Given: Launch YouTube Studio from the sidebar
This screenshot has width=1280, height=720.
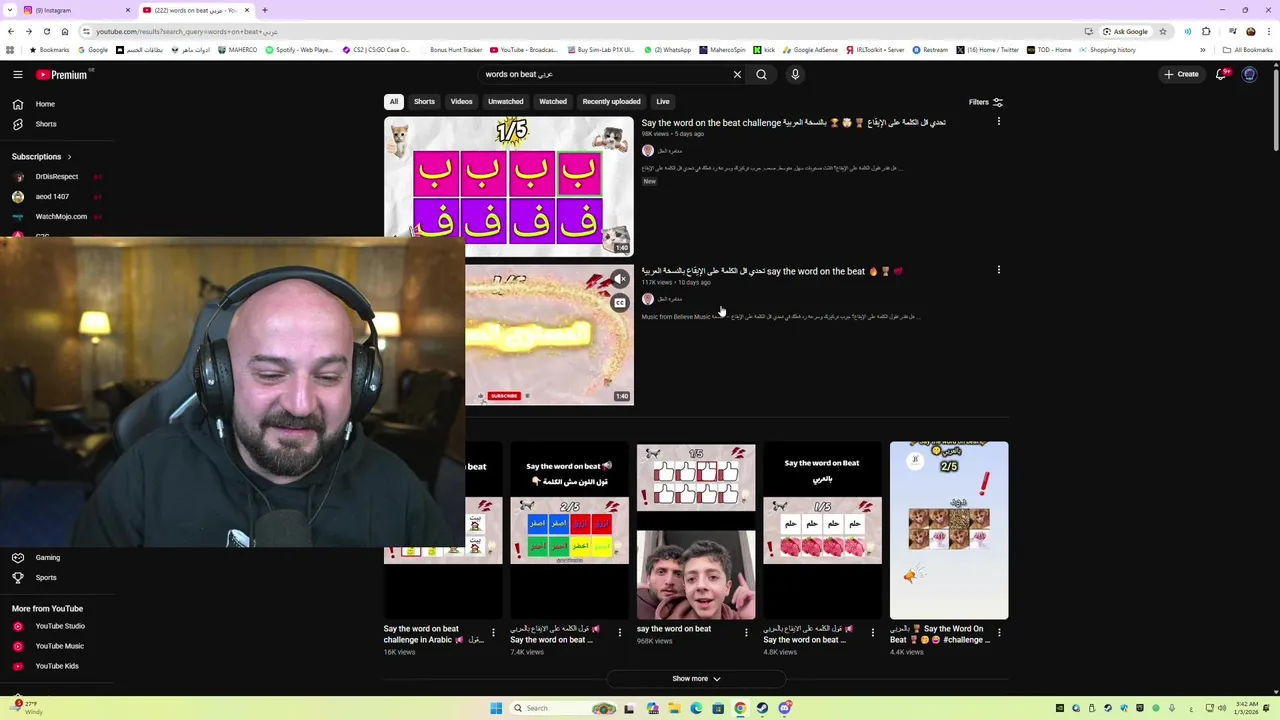Looking at the screenshot, I should tap(60, 626).
